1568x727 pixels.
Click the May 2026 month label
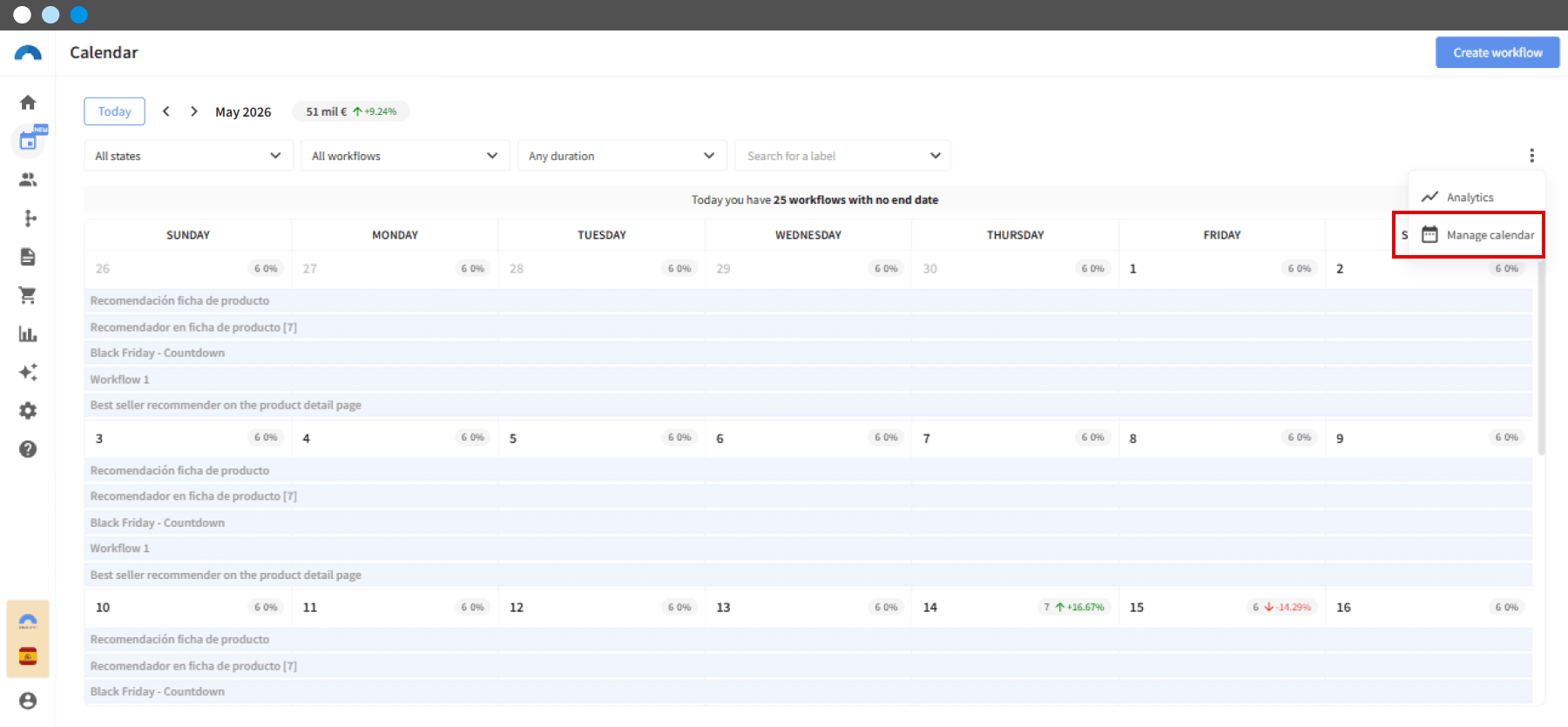pyautogui.click(x=243, y=112)
